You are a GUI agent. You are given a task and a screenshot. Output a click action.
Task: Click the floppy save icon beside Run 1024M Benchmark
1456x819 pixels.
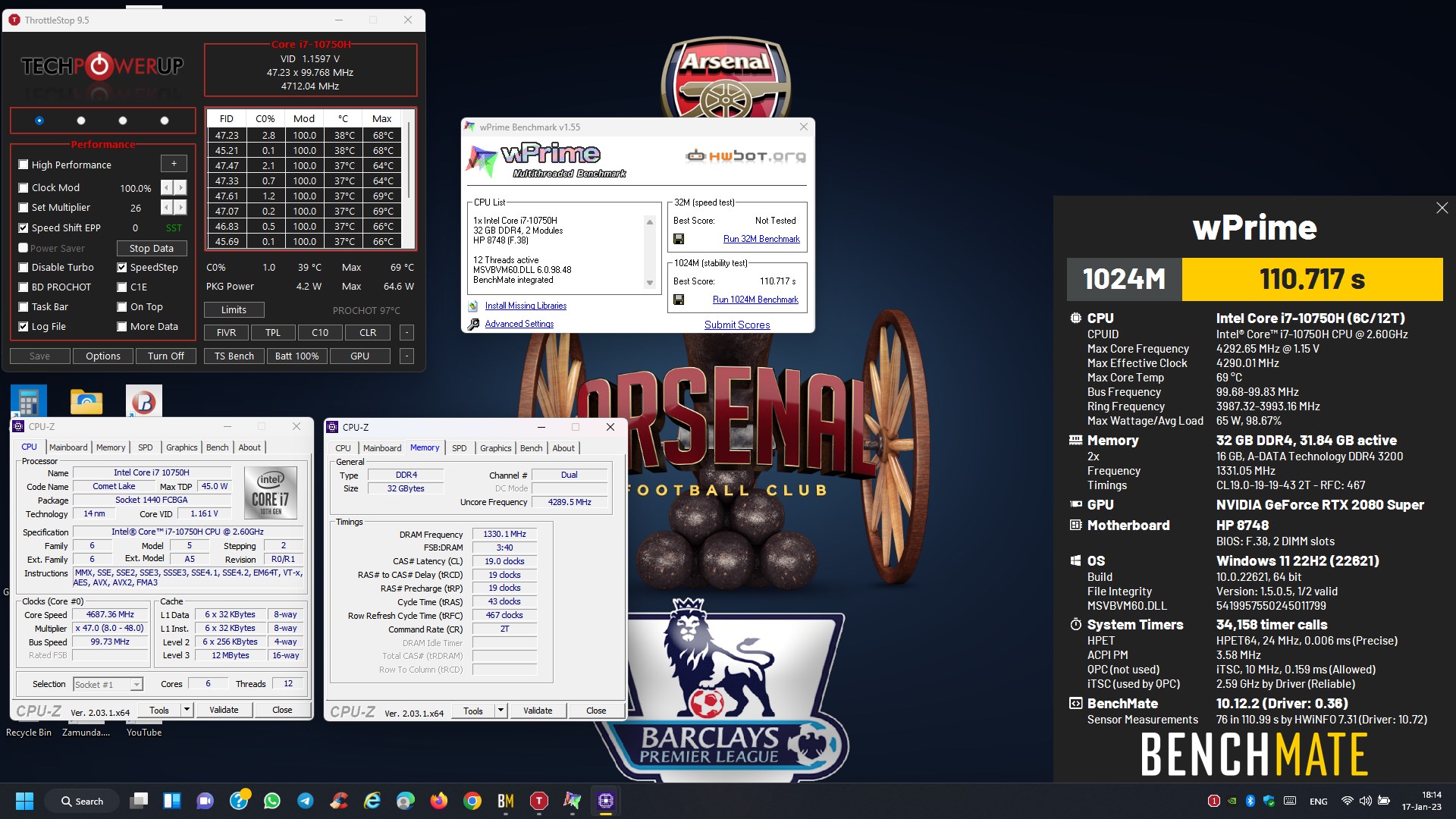pyautogui.click(x=679, y=300)
